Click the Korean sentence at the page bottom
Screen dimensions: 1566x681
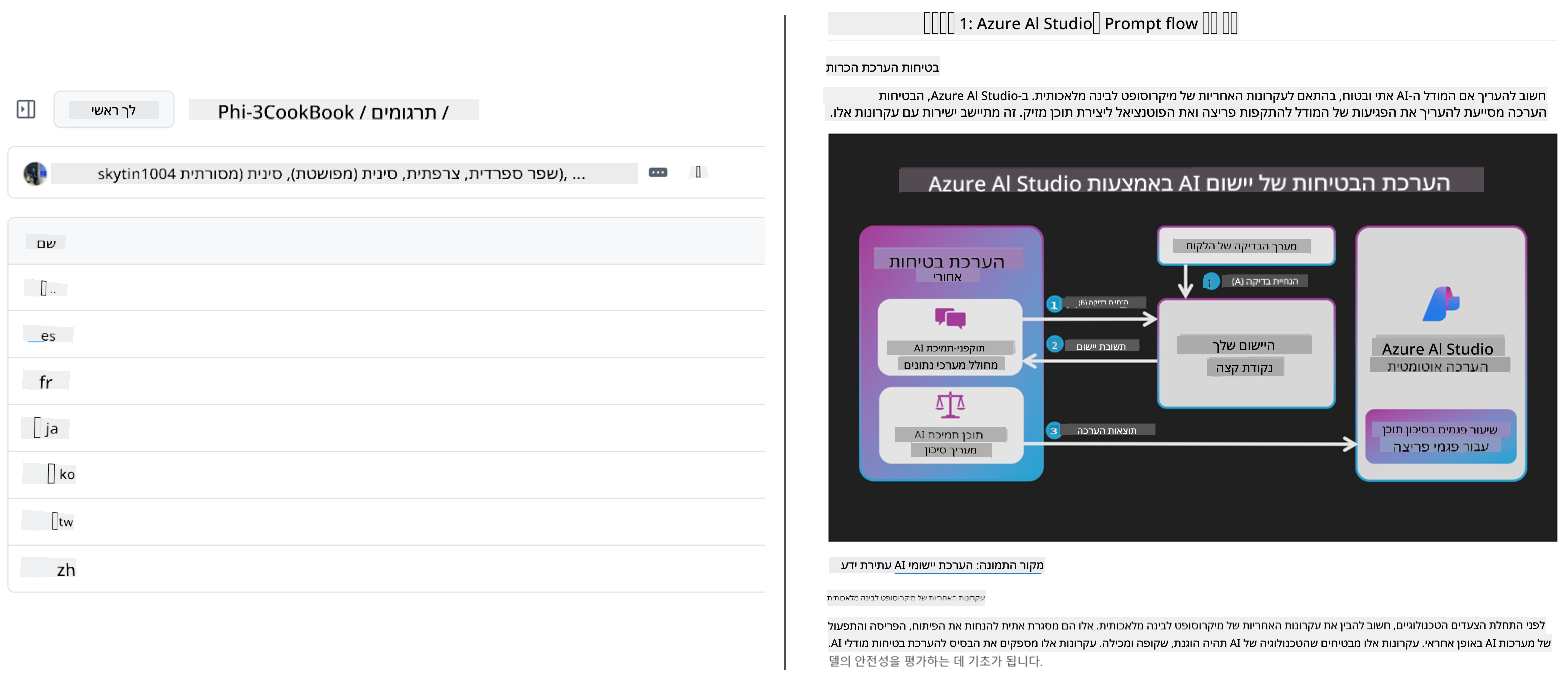tap(935, 661)
